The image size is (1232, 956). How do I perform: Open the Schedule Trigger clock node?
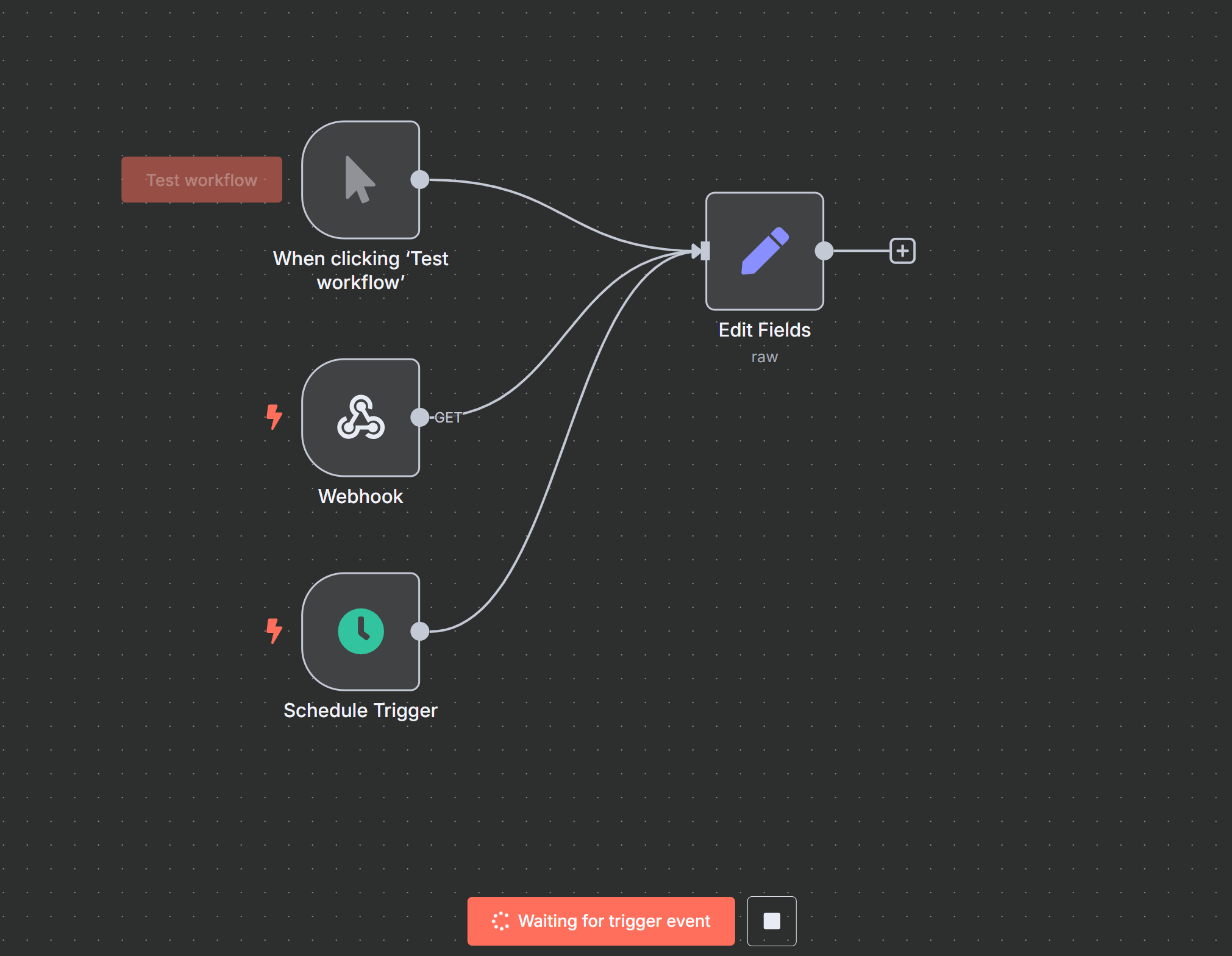click(x=360, y=632)
